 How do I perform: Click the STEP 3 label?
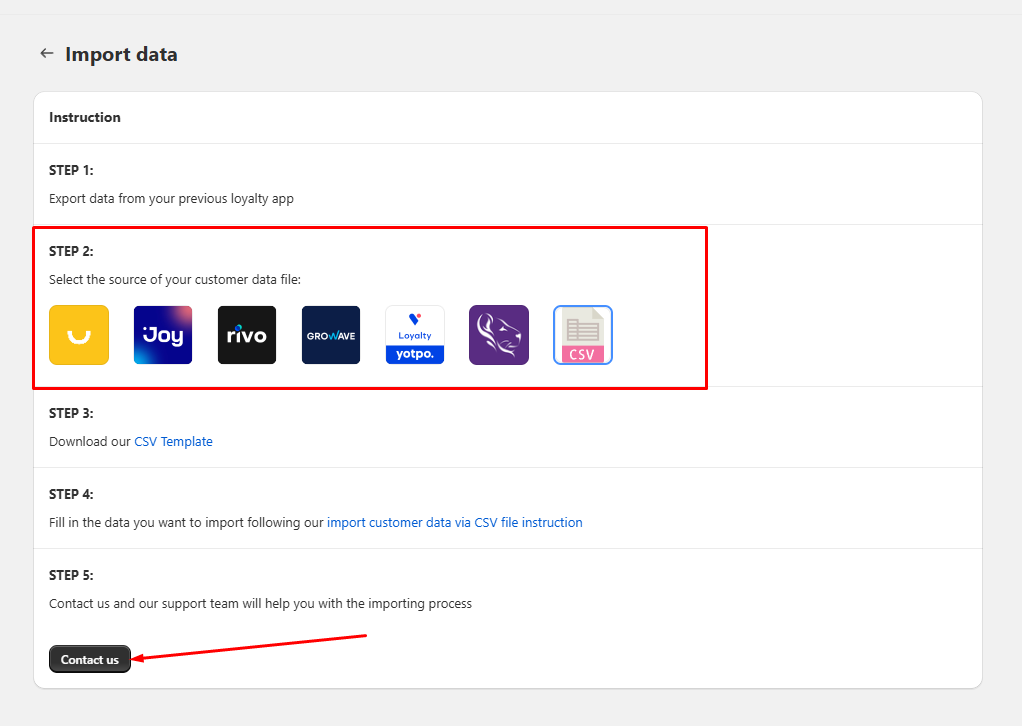(x=71, y=413)
